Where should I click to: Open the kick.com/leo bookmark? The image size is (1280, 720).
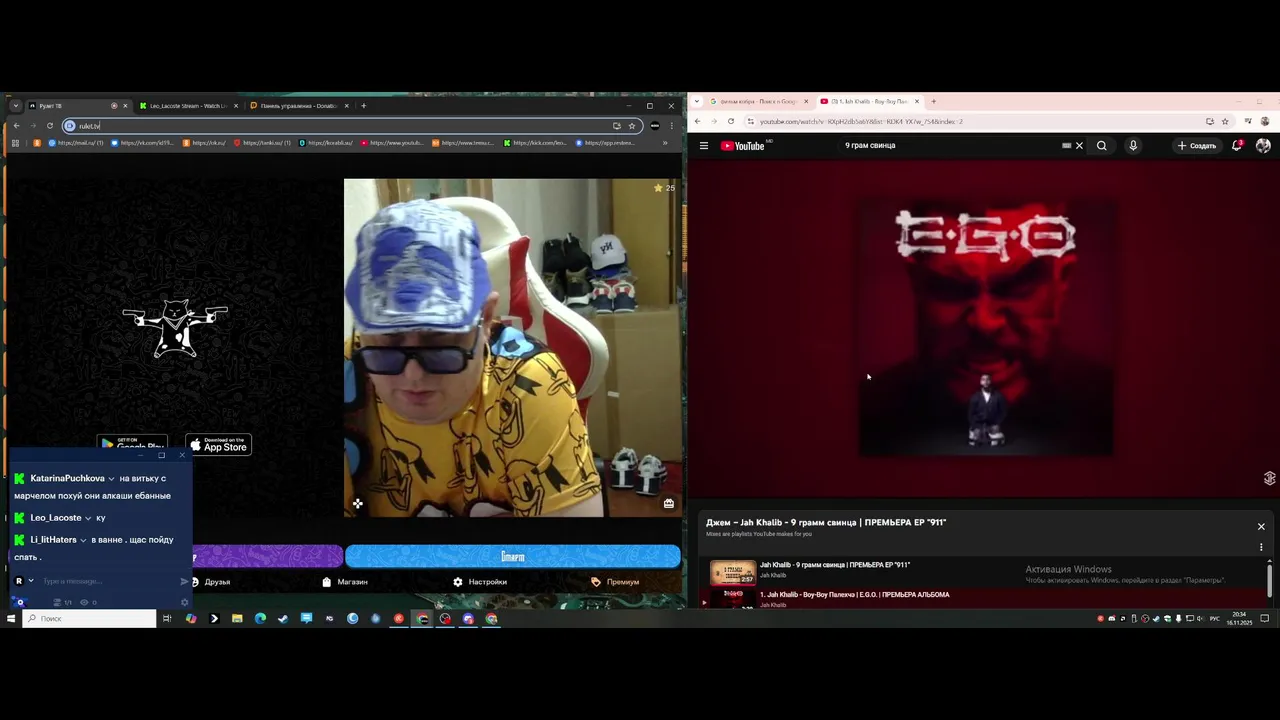coord(535,143)
